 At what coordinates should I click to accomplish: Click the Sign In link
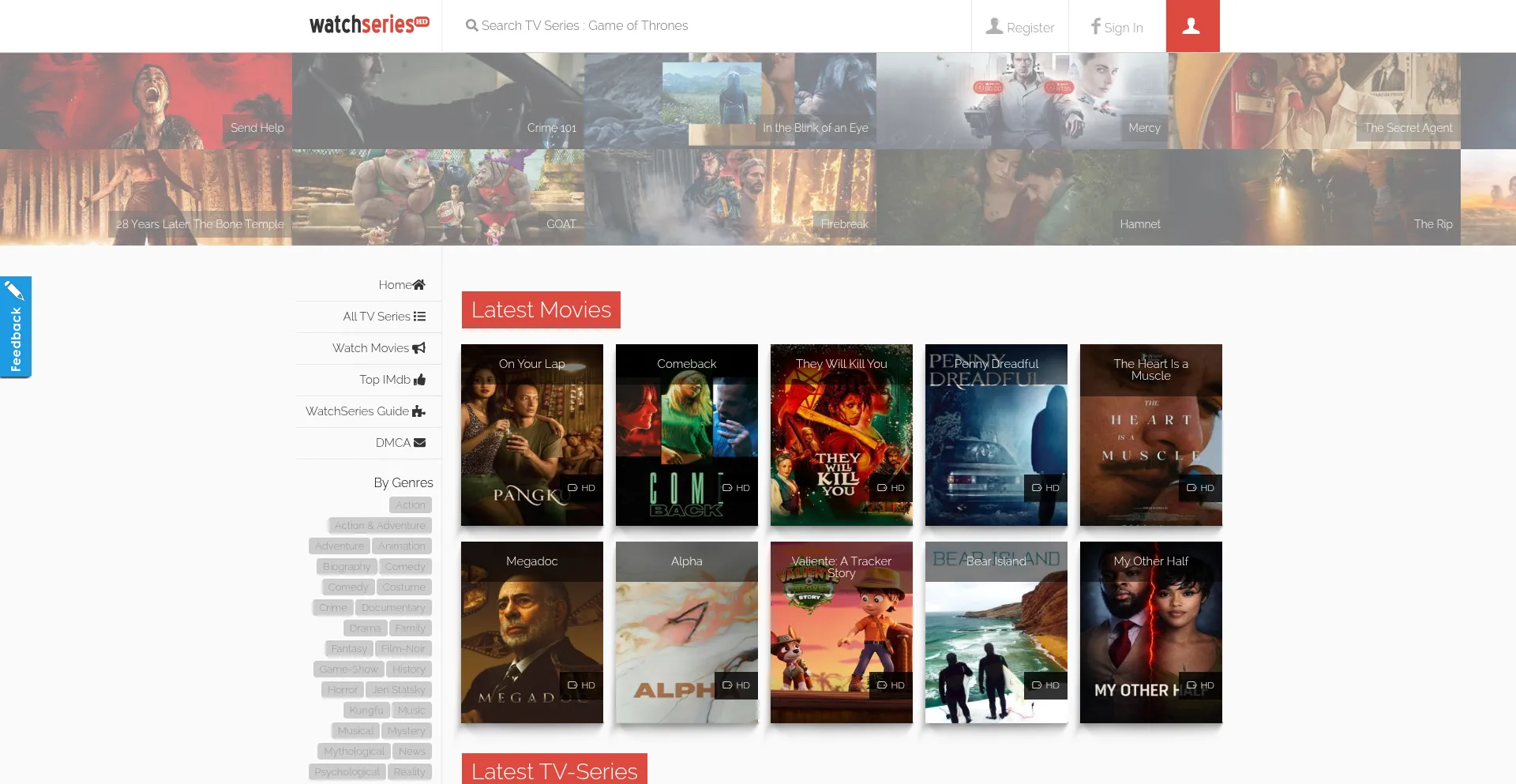coord(1117,27)
